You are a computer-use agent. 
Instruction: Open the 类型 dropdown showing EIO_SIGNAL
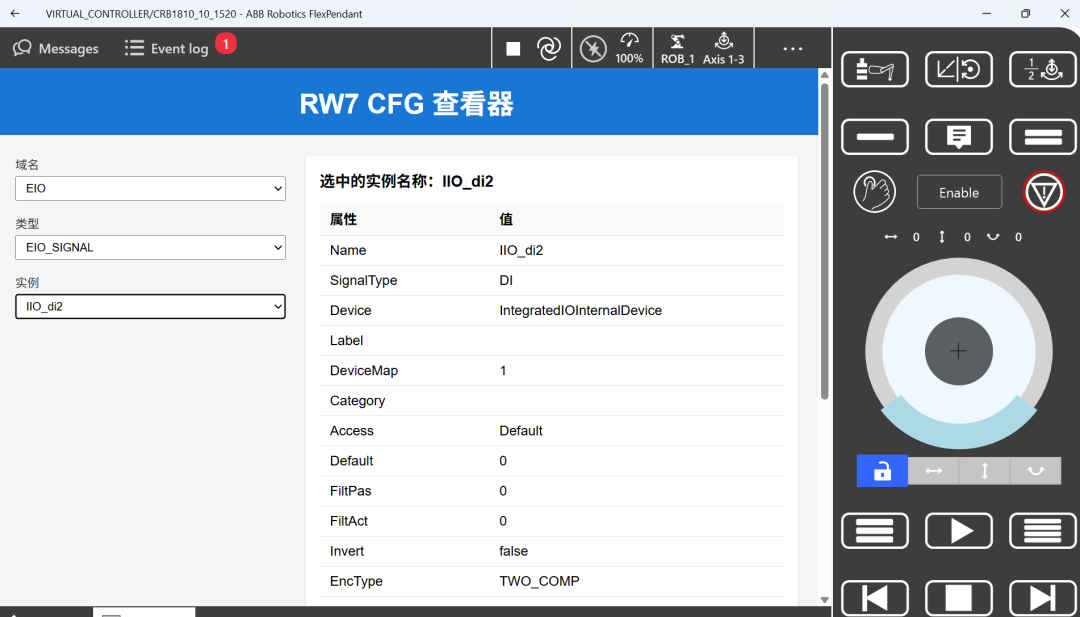pyautogui.click(x=150, y=247)
